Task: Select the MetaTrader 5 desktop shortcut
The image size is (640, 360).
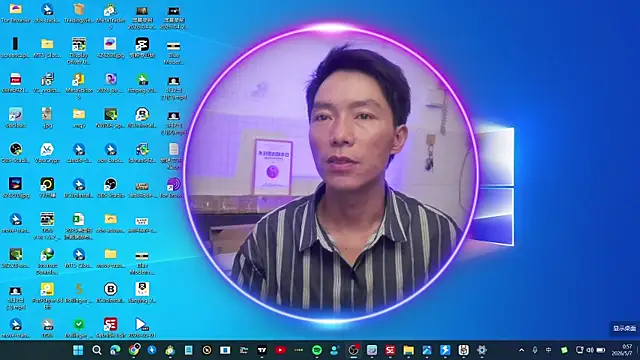Action: coord(110,16)
